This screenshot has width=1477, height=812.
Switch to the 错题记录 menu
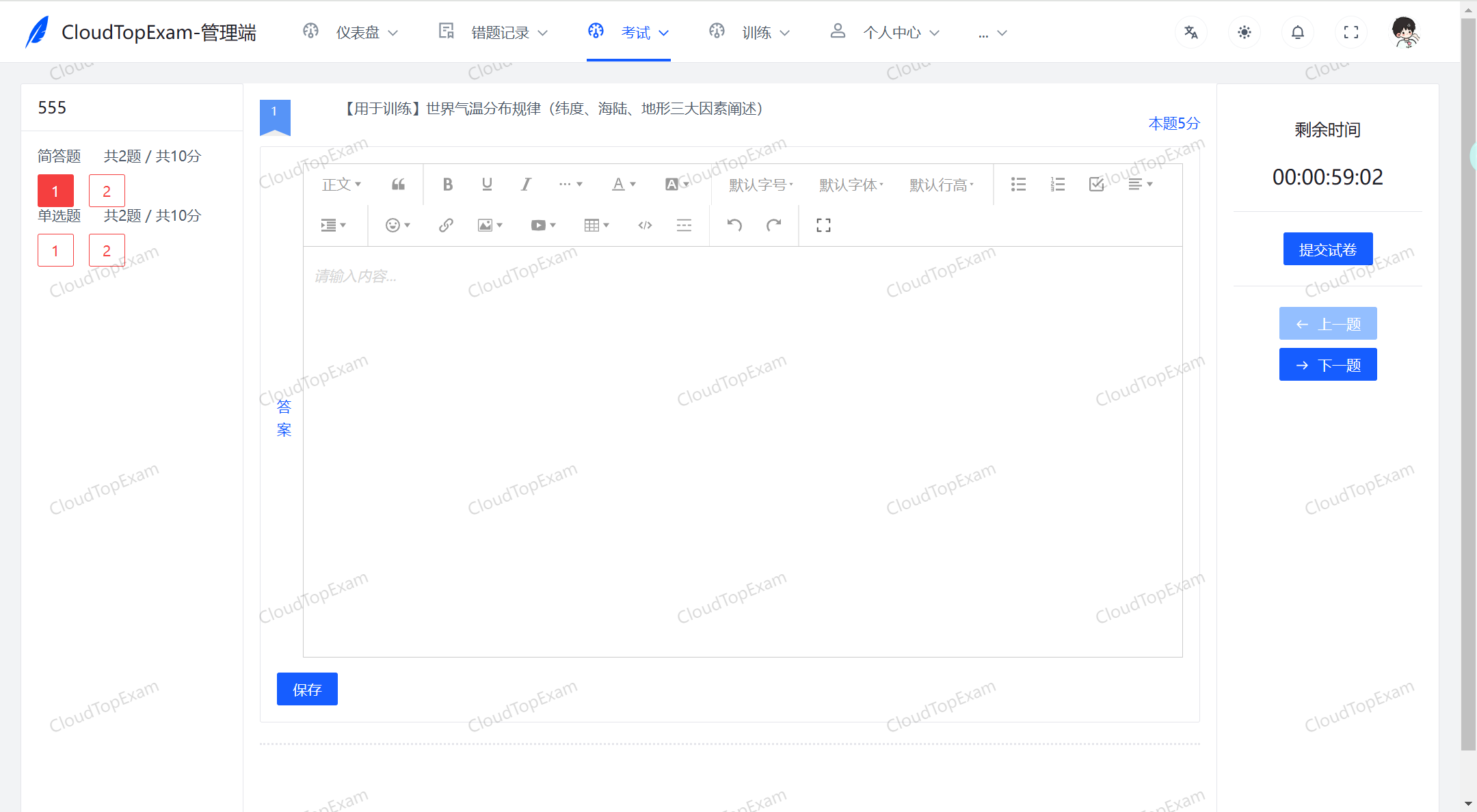(x=498, y=31)
